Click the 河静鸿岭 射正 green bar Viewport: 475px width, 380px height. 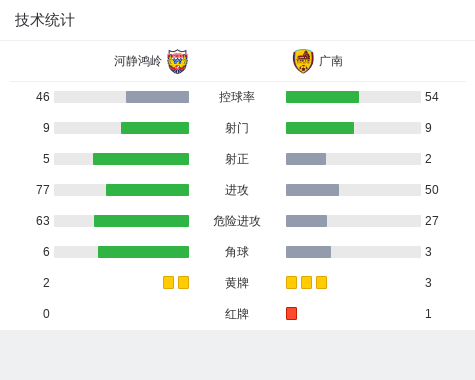[x=141, y=159]
